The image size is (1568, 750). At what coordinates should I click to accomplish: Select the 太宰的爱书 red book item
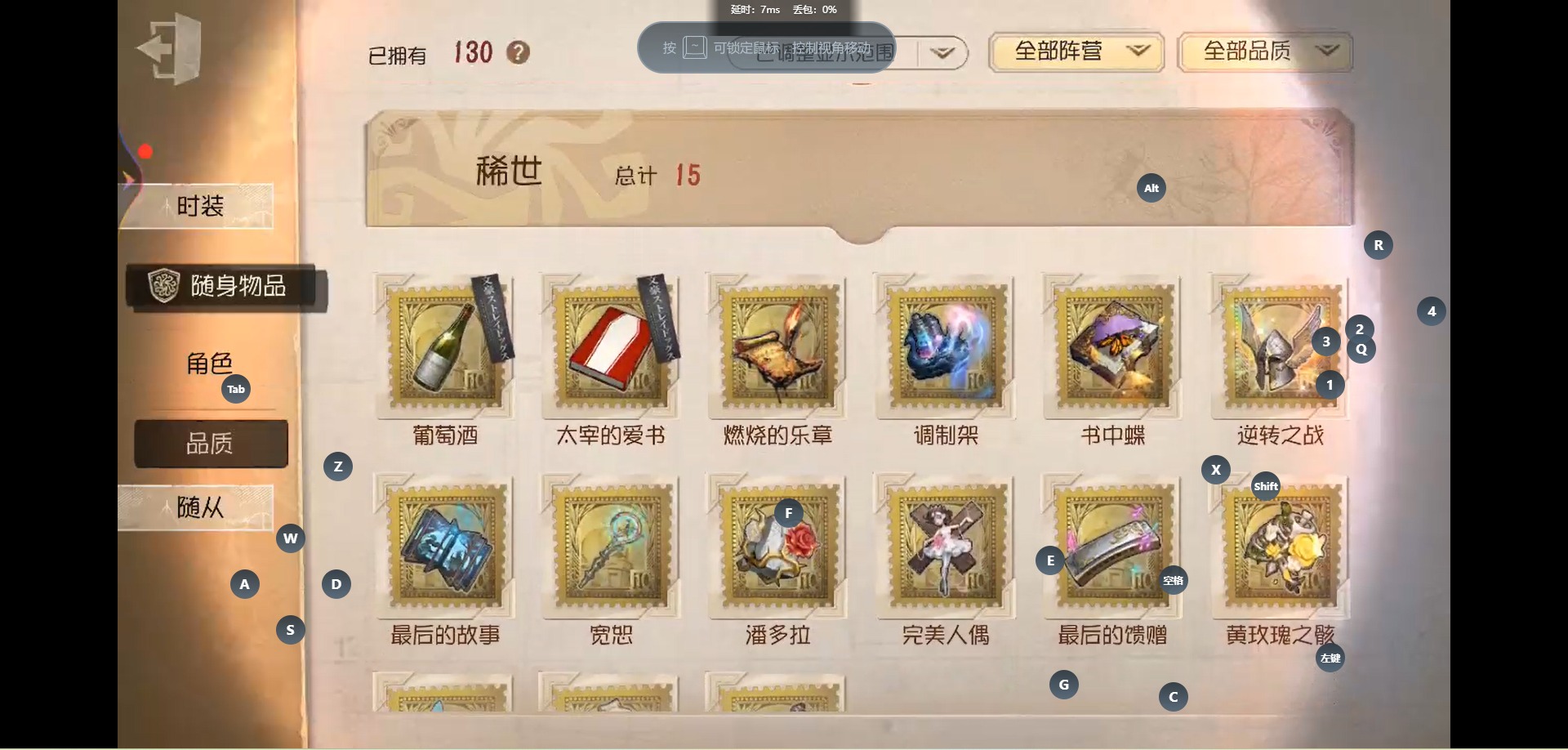[611, 346]
